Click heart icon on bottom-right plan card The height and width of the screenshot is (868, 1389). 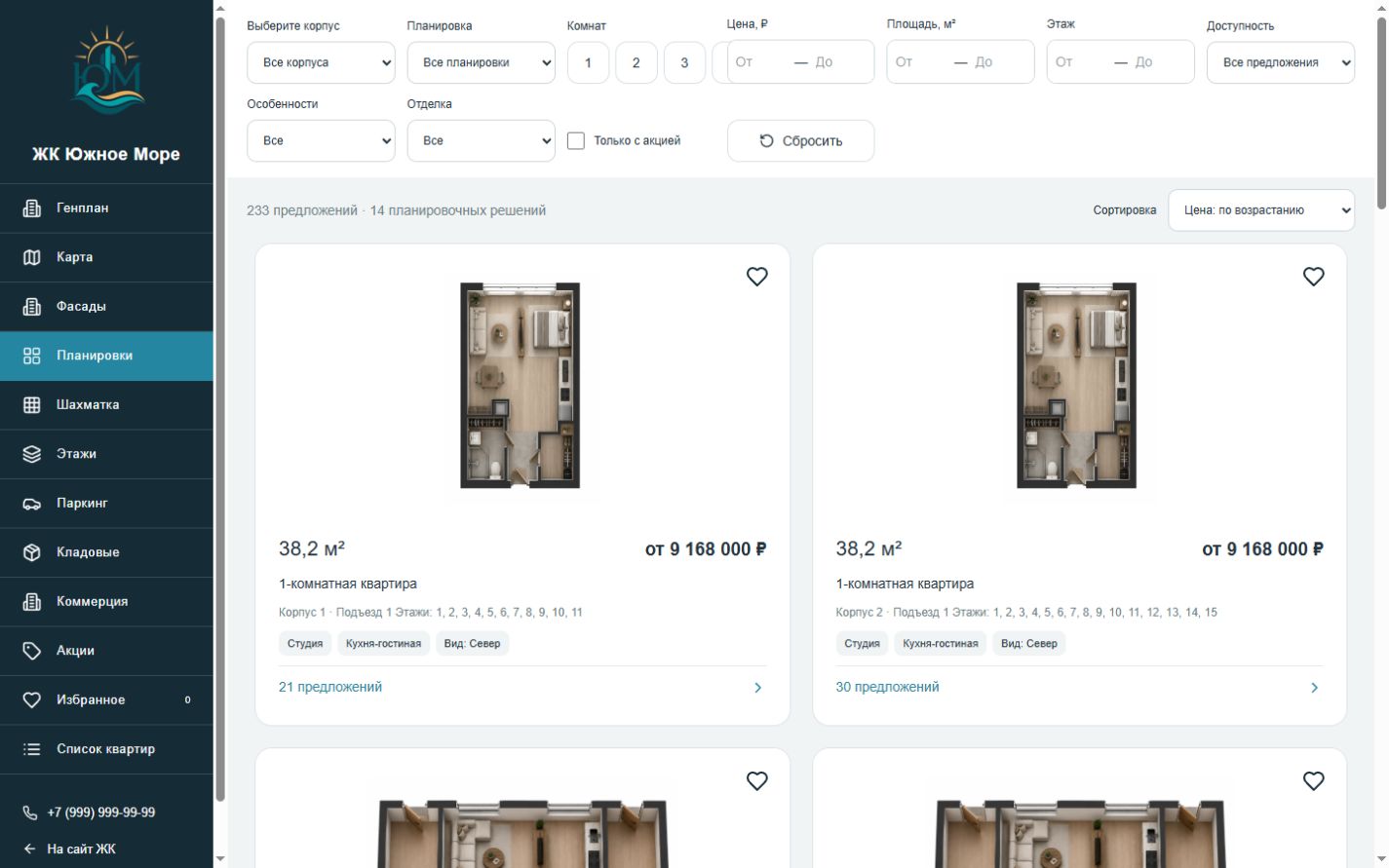point(1314,780)
